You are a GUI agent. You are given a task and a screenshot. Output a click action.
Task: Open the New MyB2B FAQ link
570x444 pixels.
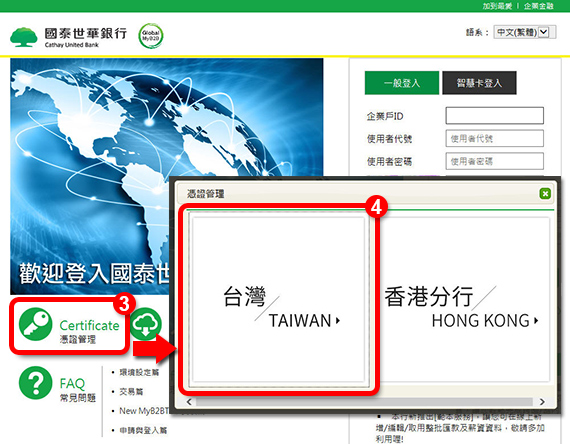pyautogui.click(x=145, y=411)
